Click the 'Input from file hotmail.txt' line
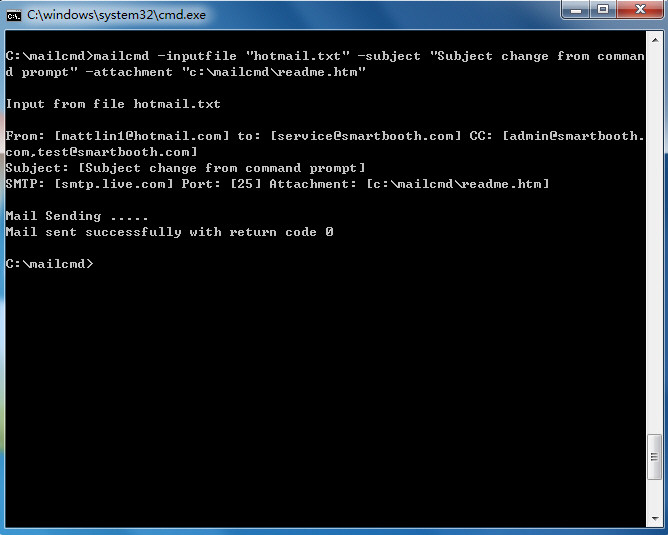This screenshot has height=535, width=668. (113, 104)
